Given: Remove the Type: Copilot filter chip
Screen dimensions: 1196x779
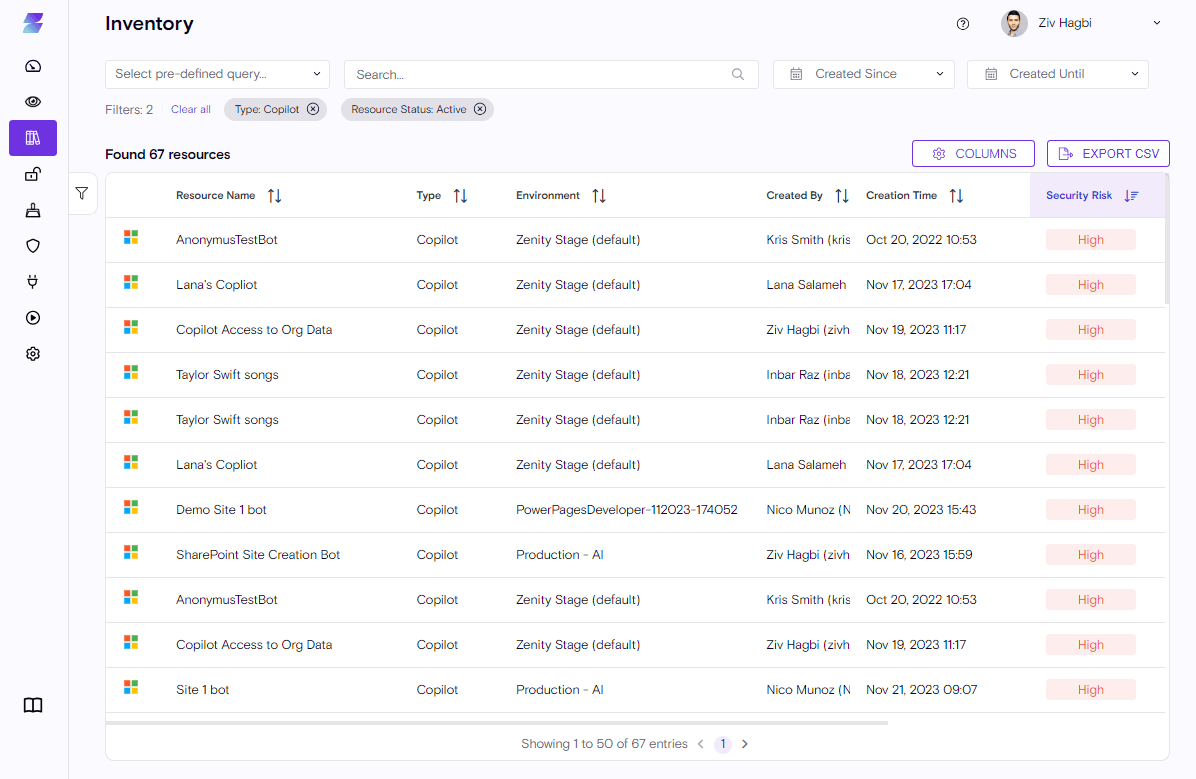Looking at the screenshot, I should coord(313,109).
